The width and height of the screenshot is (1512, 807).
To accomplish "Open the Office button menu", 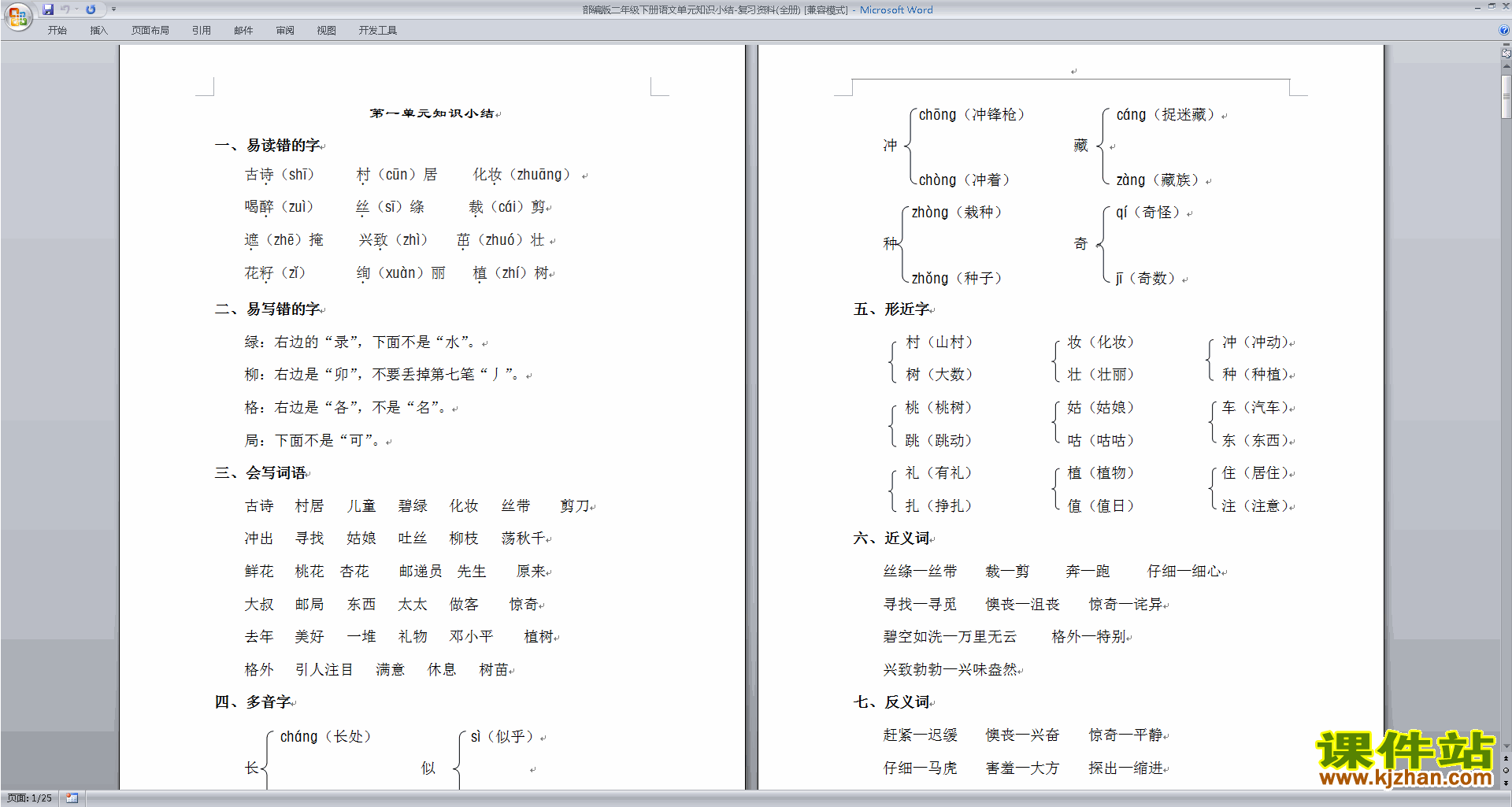I will 17,16.
